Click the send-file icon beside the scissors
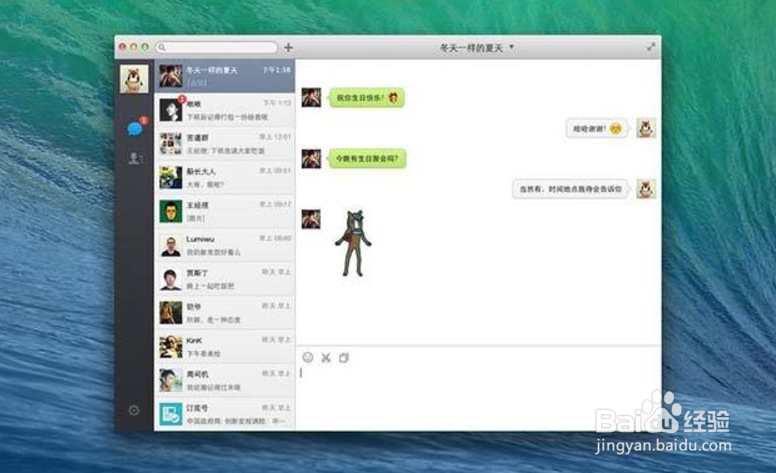Viewport: 776px width, 473px height. coord(344,357)
